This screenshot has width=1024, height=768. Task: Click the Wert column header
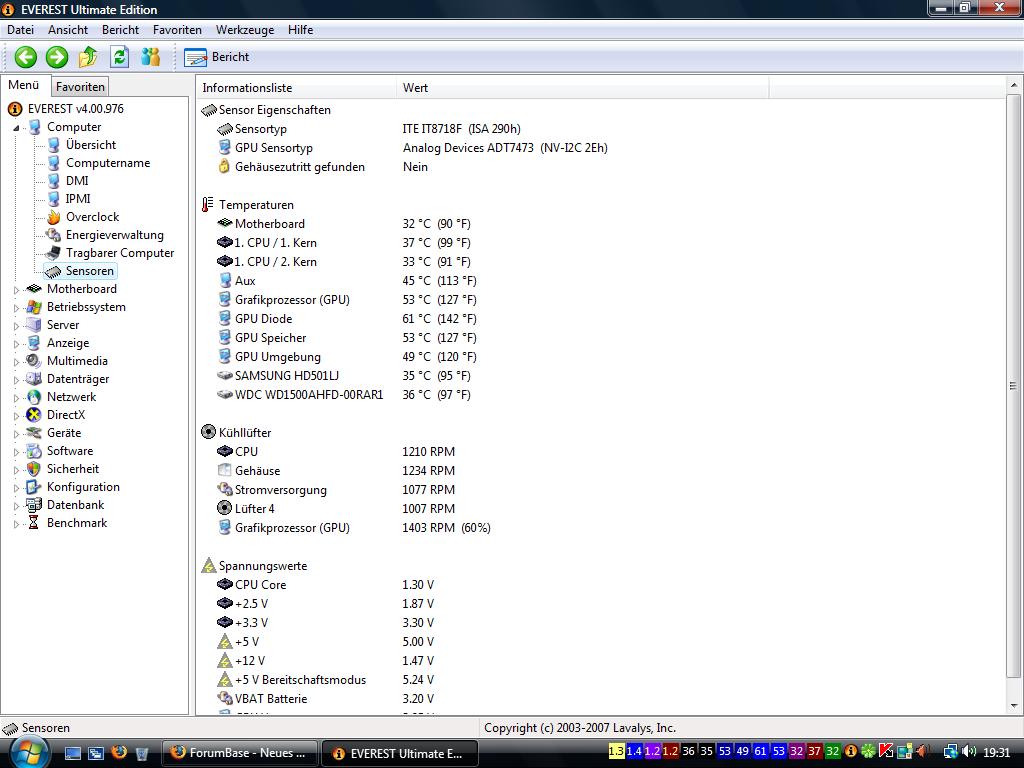click(x=583, y=88)
